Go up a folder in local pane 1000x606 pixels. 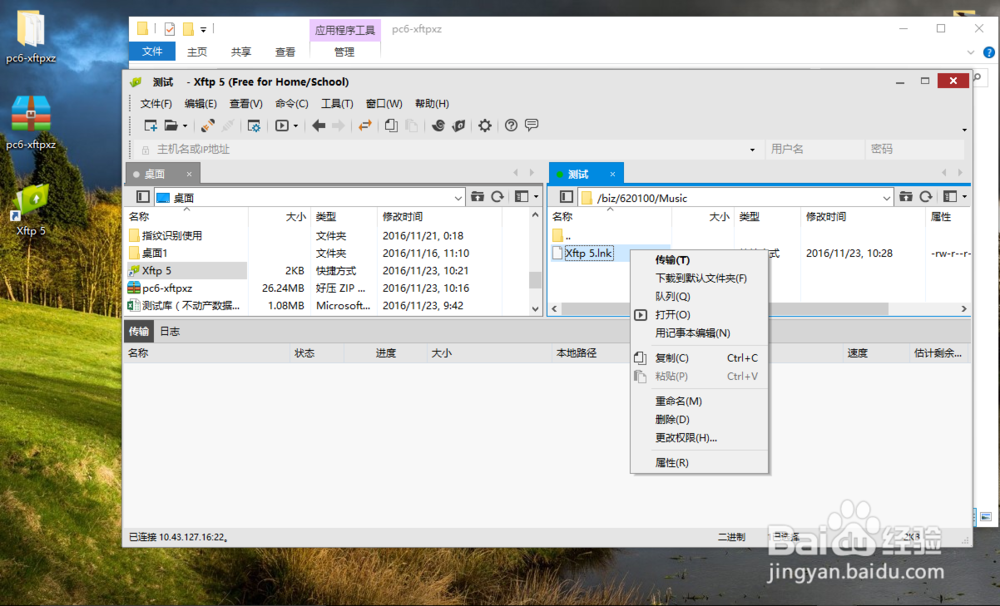(477, 197)
